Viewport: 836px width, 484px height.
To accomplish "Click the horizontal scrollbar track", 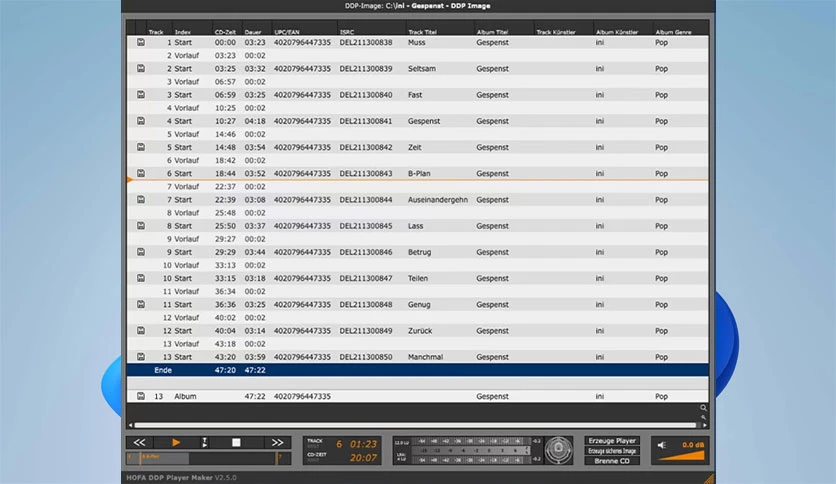I will pos(415,425).
